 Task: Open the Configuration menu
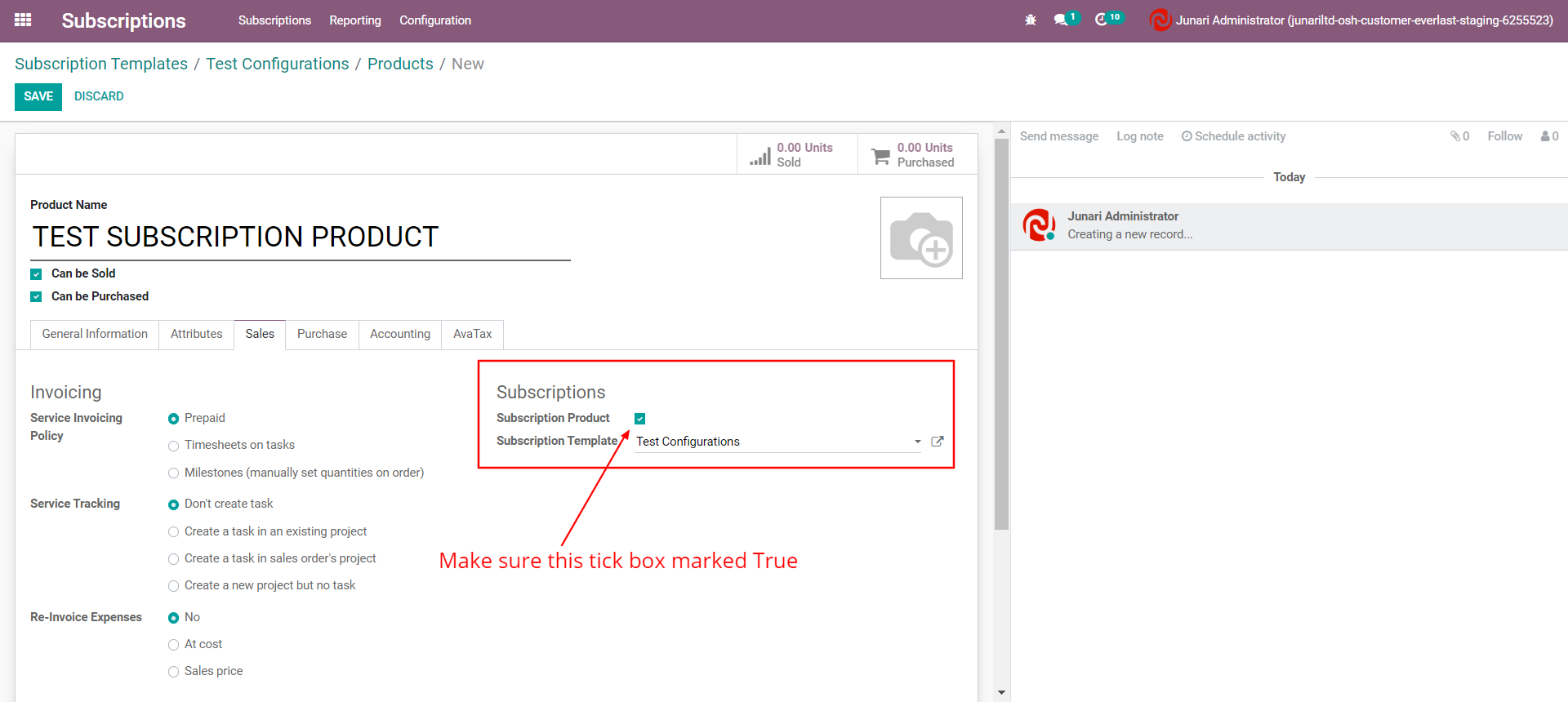[x=434, y=20]
